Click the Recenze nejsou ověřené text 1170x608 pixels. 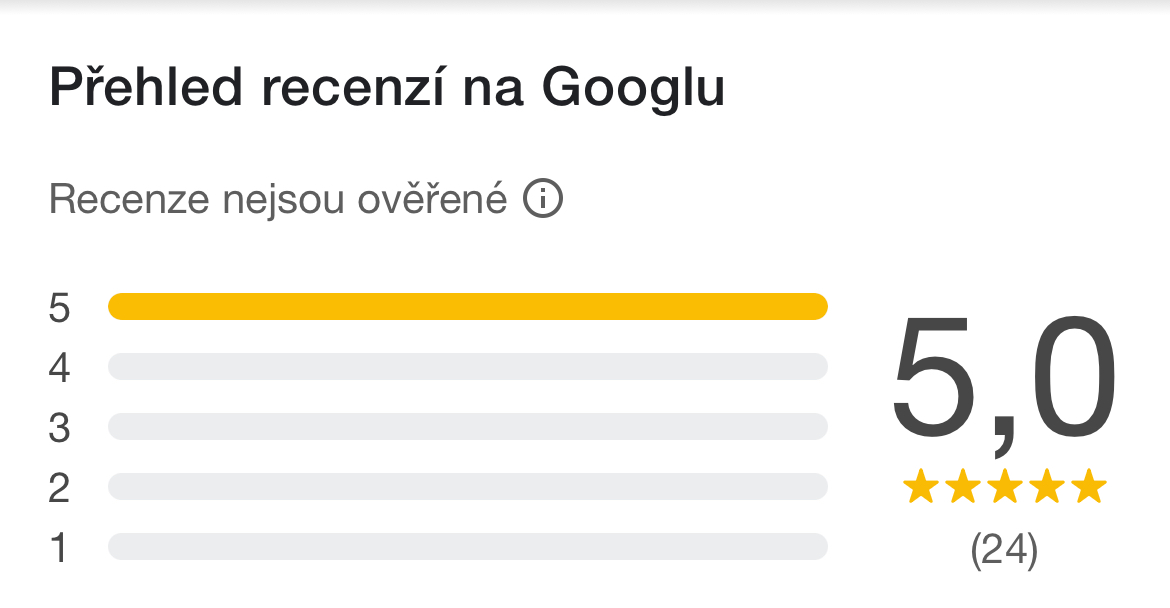coord(278,200)
